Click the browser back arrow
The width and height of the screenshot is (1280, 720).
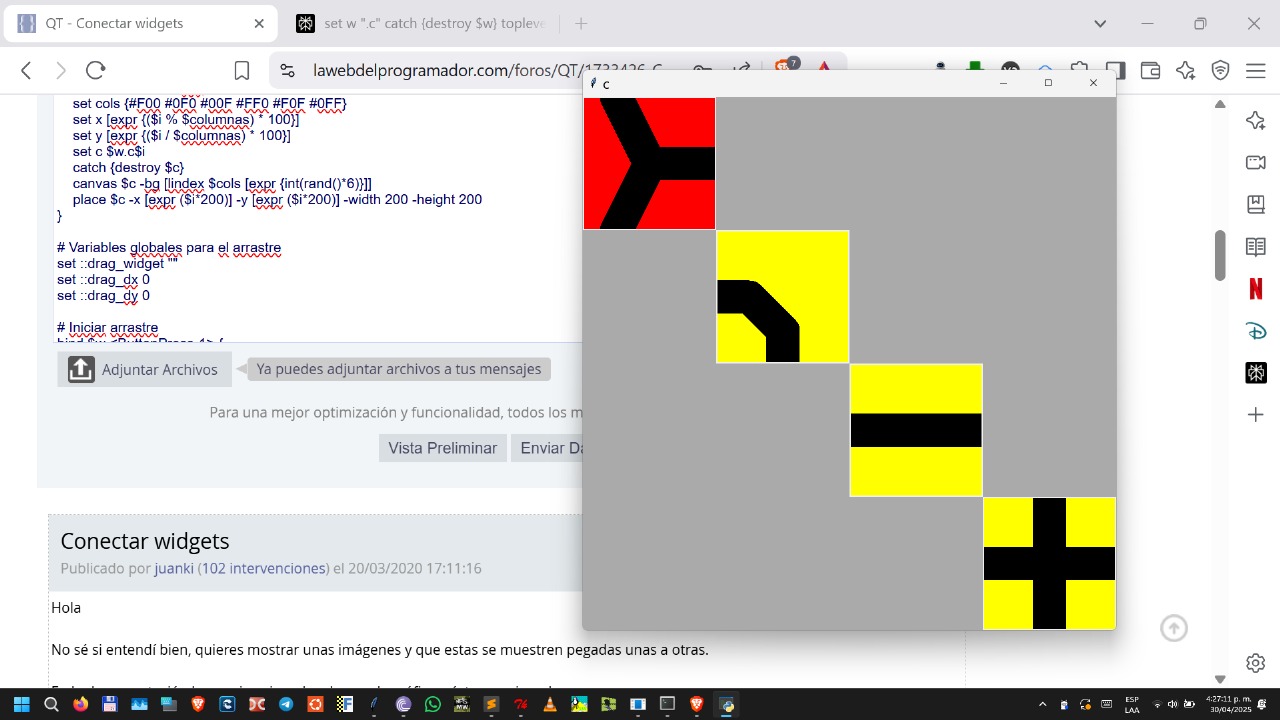click(x=27, y=70)
